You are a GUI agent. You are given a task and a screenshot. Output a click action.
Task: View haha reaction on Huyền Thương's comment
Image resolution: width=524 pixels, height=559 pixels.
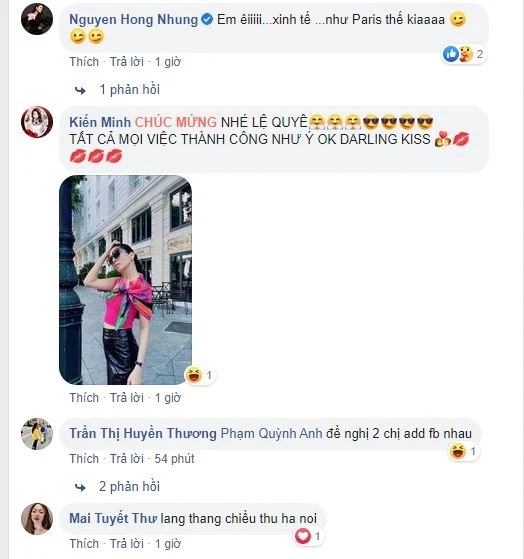pos(463,451)
